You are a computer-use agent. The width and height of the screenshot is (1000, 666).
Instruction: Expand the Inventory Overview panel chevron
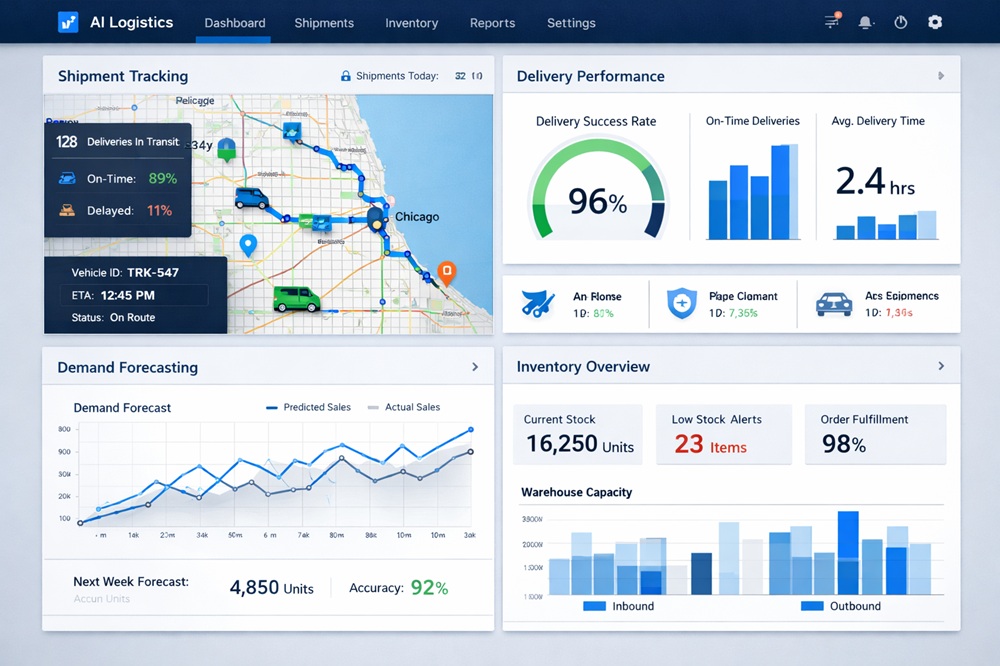pos(940,367)
